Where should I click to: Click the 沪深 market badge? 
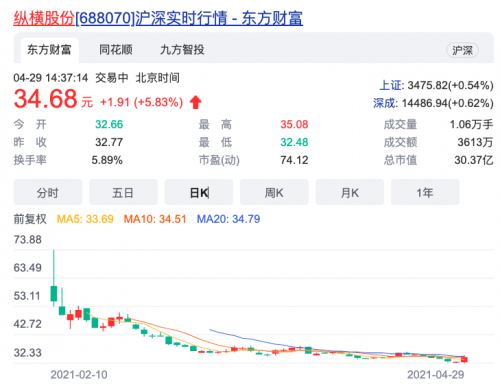462,50
